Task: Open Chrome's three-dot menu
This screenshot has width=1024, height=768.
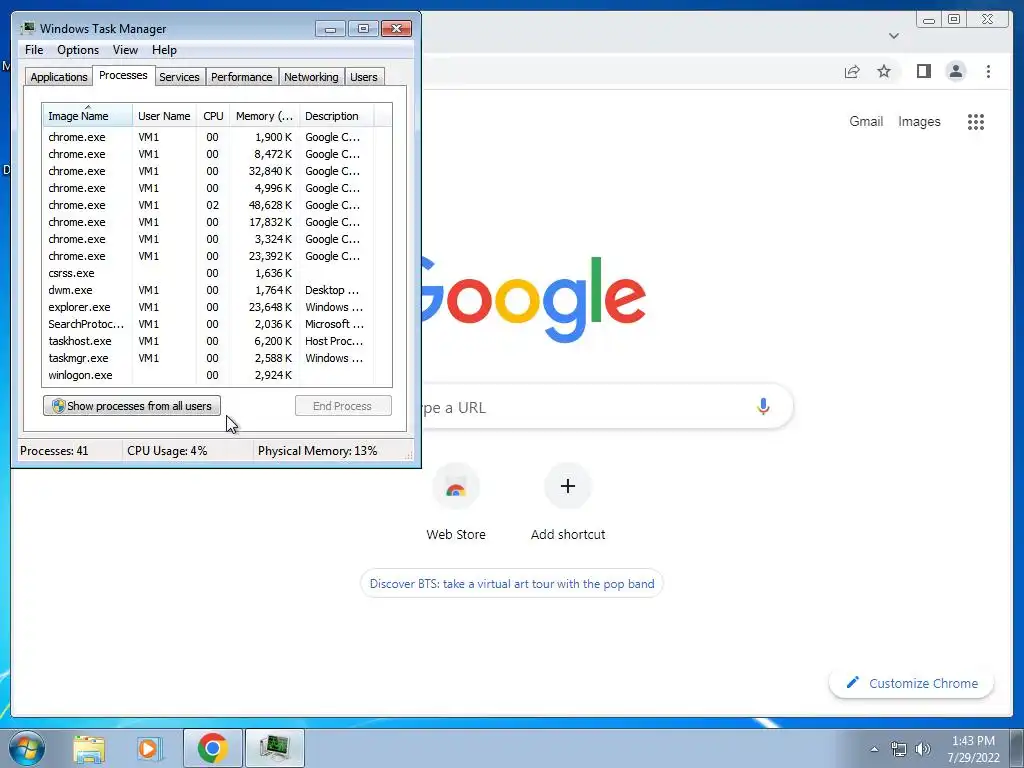Action: click(988, 71)
